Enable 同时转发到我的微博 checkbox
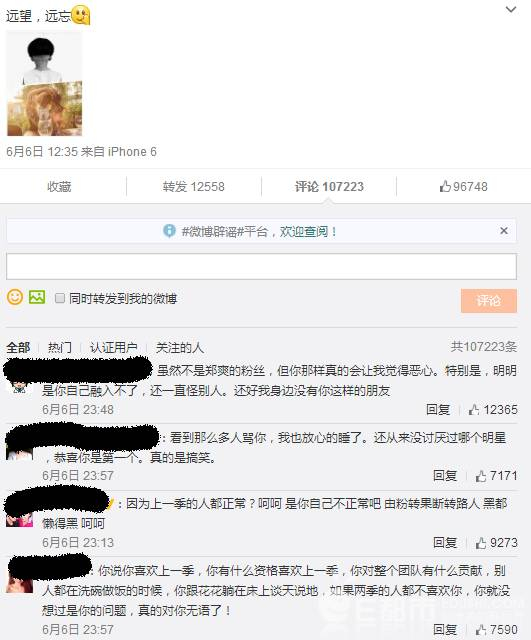 click(x=60, y=298)
